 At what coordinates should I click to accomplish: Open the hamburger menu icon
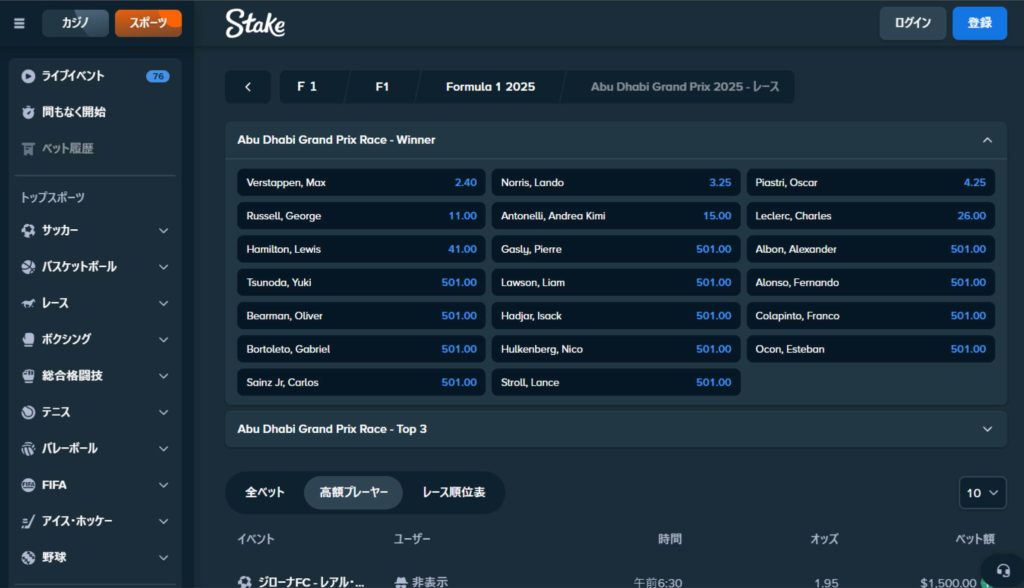click(19, 23)
